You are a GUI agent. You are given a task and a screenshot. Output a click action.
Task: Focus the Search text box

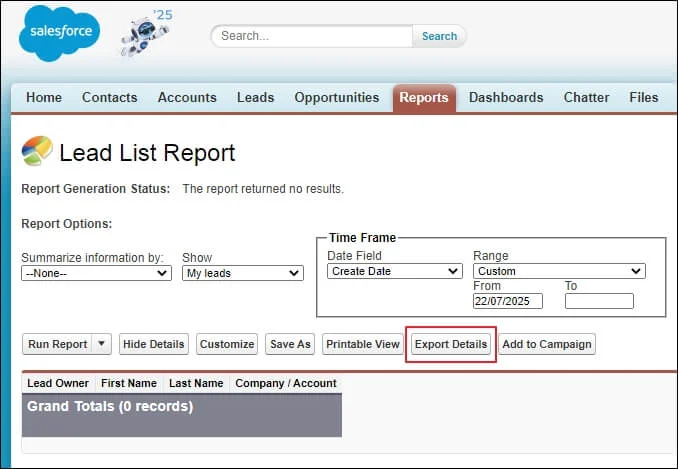(x=312, y=36)
